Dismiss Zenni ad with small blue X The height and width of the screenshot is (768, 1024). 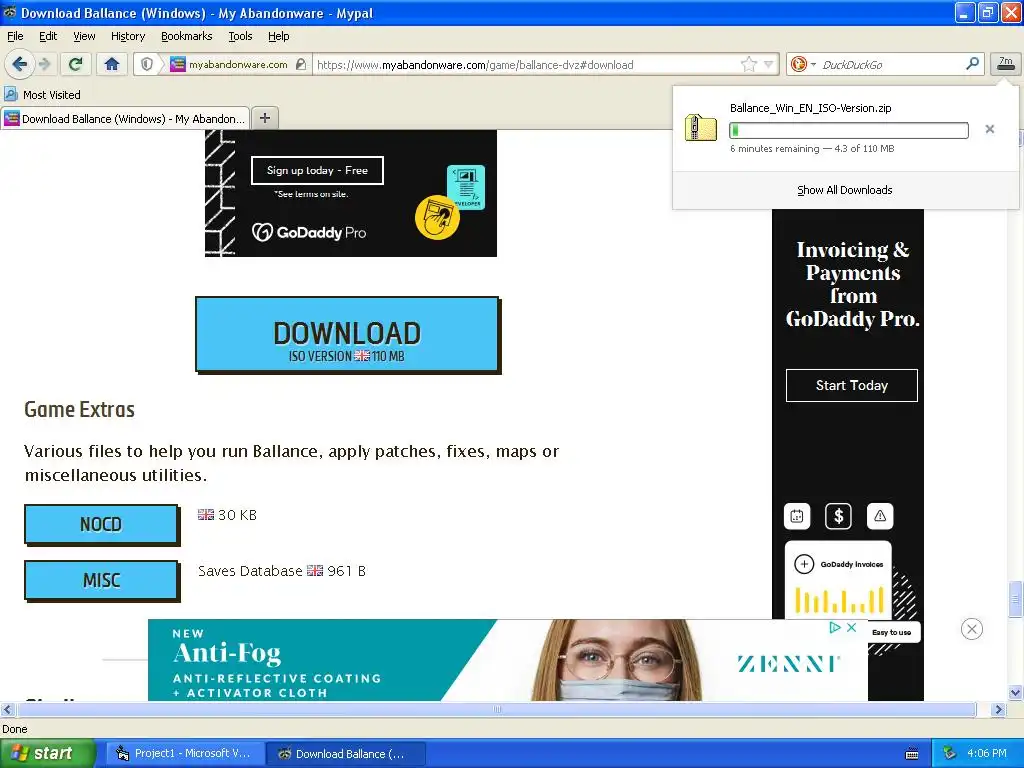tap(852, 628)
